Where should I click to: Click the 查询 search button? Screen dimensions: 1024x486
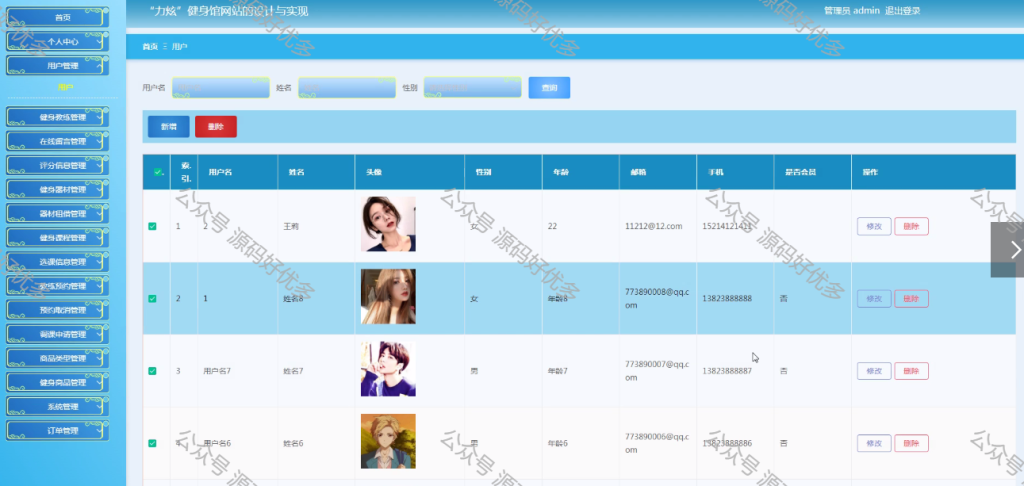click(x=549, y=88)
